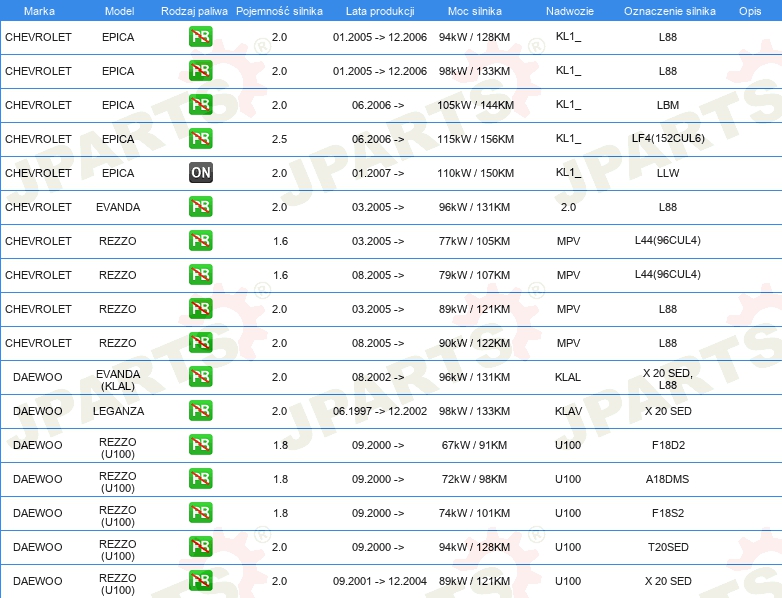Click the petrol icon in the Chevrolet Evanda row
Screen dimensions: 782x598
[x=200, y=206]
